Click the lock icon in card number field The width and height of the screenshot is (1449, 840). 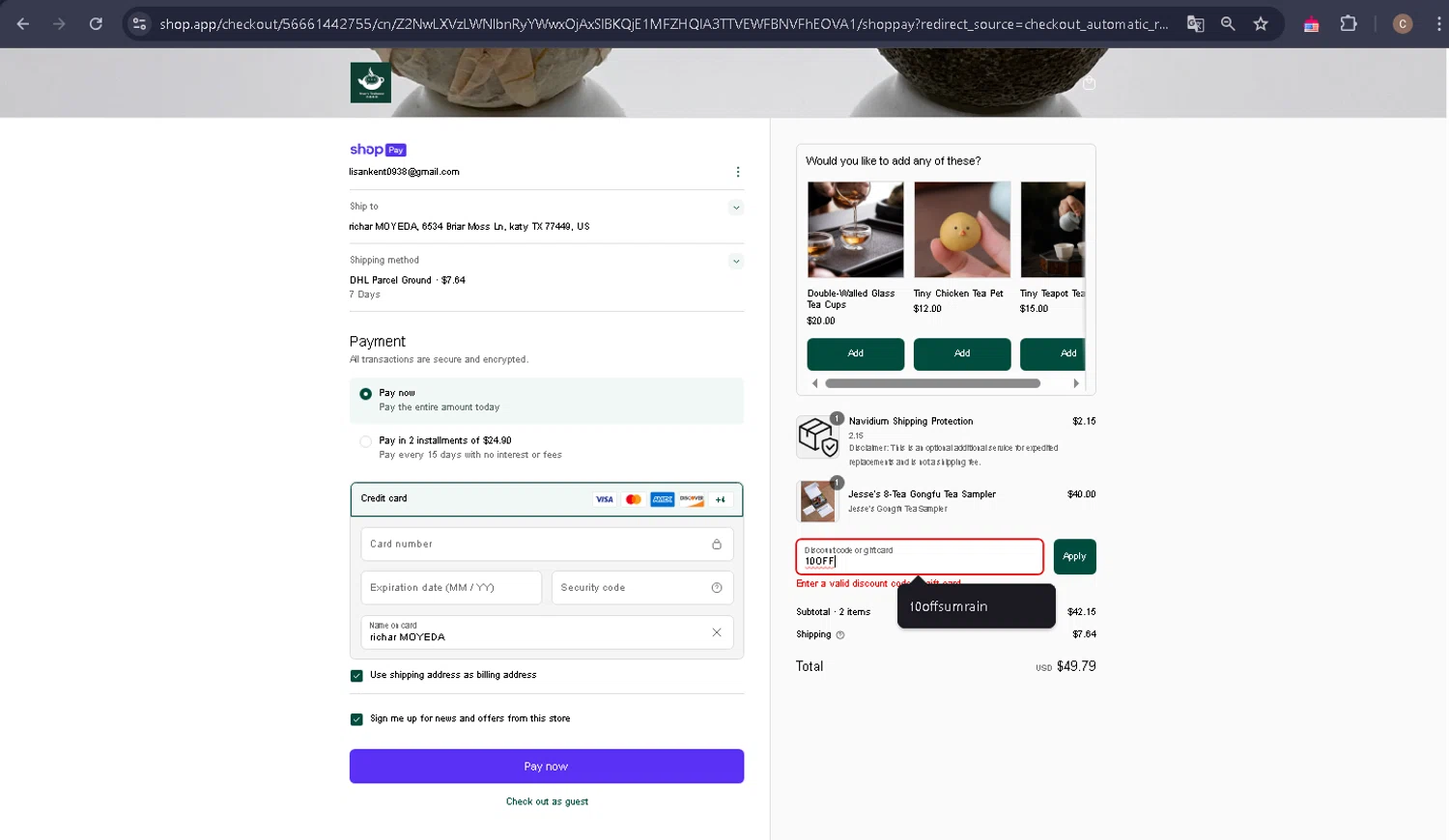[x=717, y=545]
